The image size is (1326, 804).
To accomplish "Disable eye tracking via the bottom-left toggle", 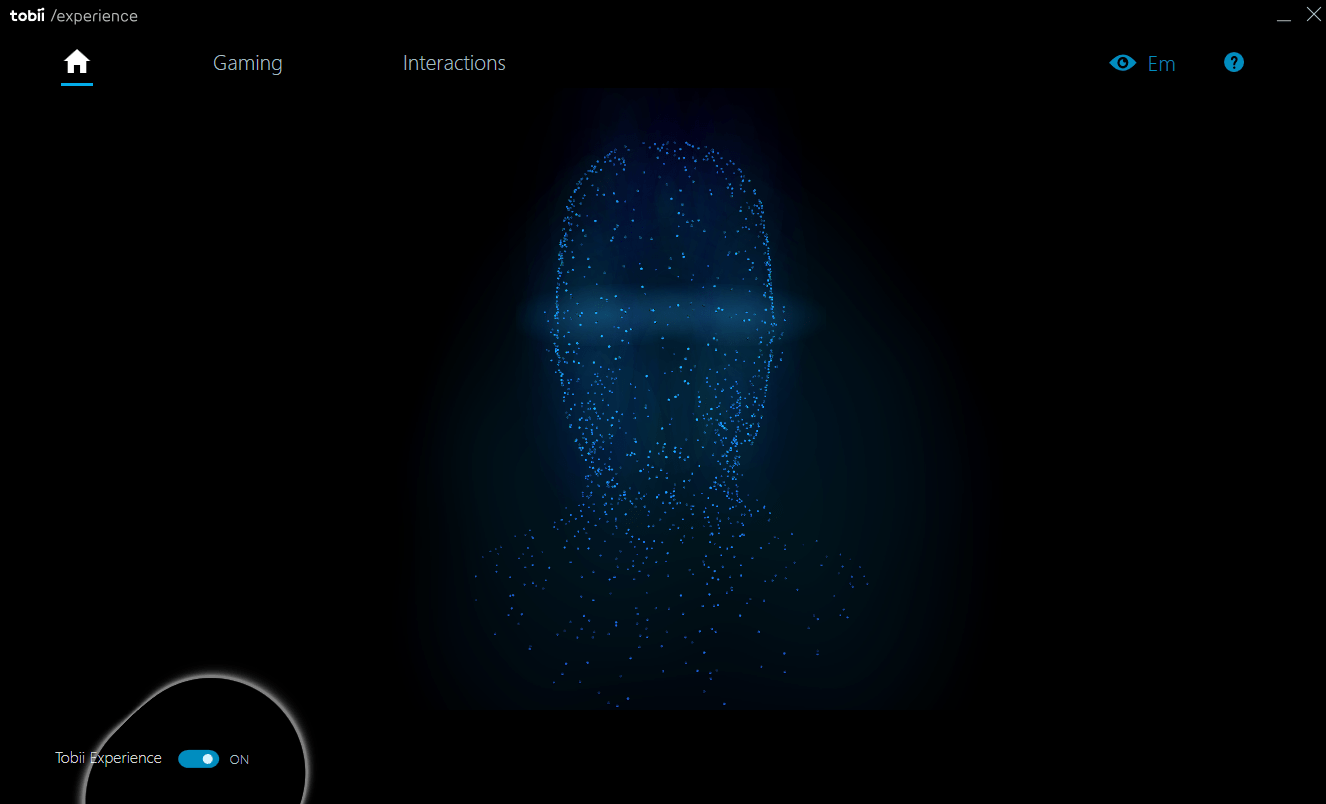I will tap(199, 758).
